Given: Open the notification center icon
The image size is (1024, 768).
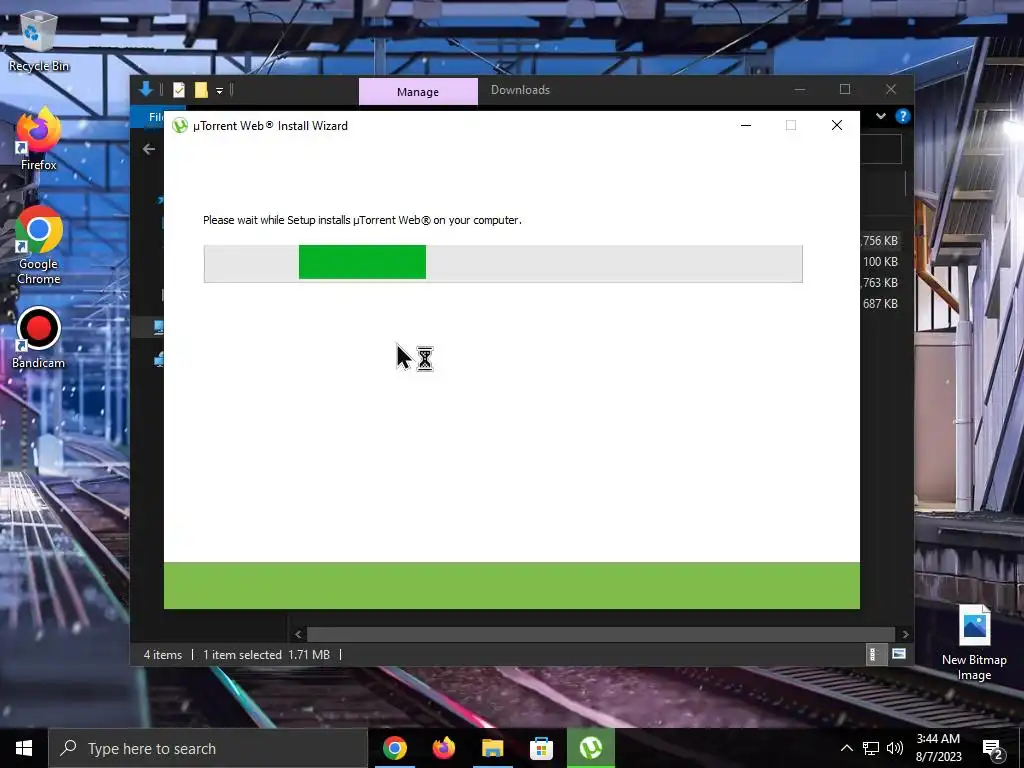Looking at the screenshot, I should pyautogui.click(x=993, y=749).
